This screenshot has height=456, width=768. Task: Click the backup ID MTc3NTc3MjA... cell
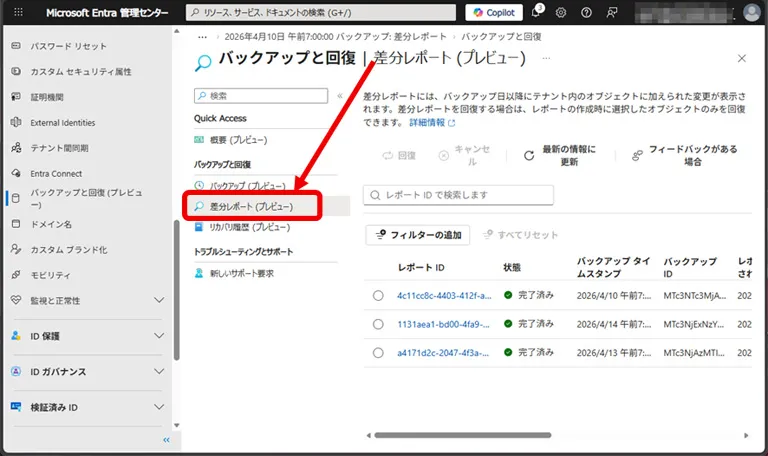click(x=695, y=295)
